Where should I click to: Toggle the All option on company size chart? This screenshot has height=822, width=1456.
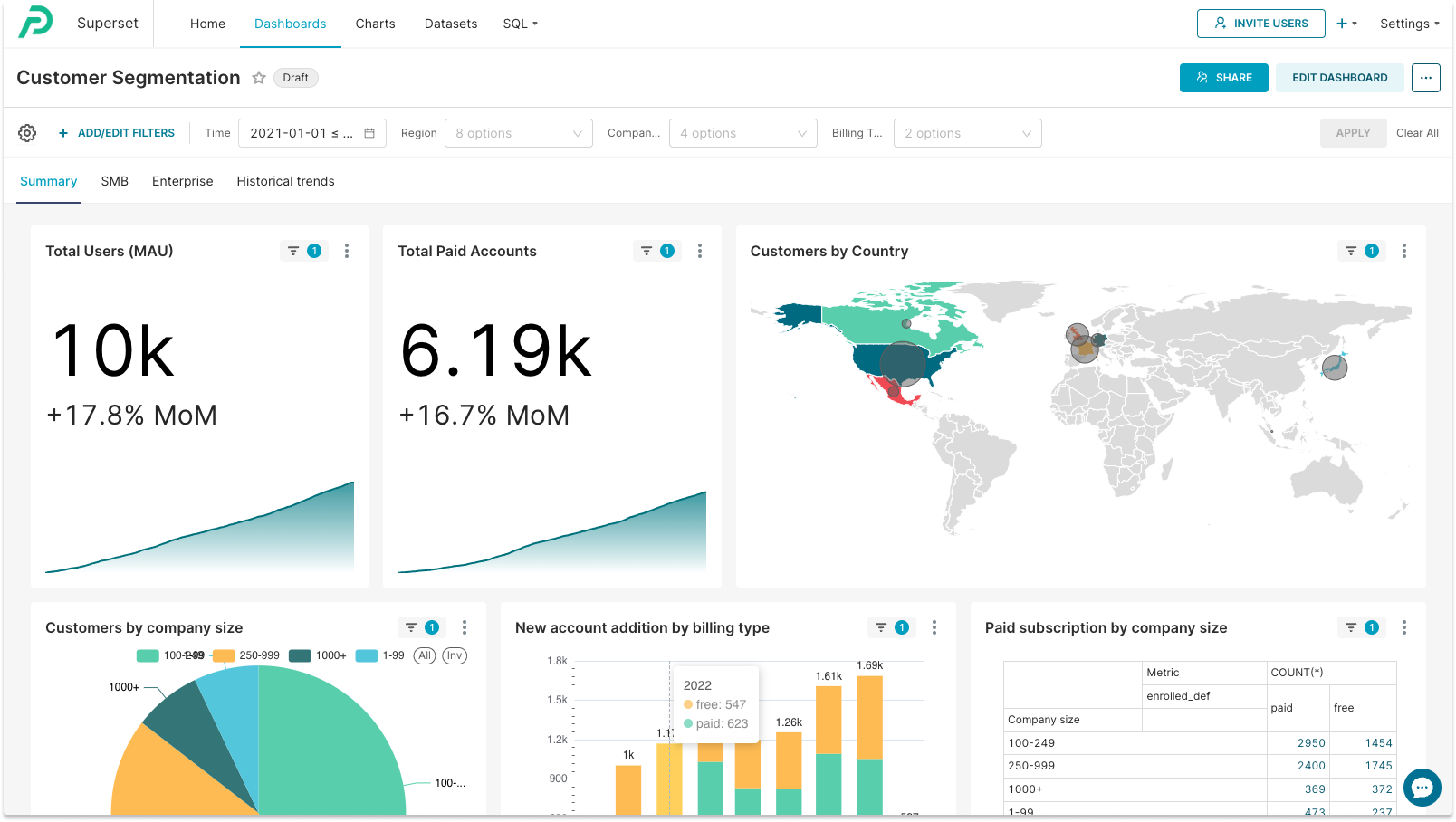[424, 655]
